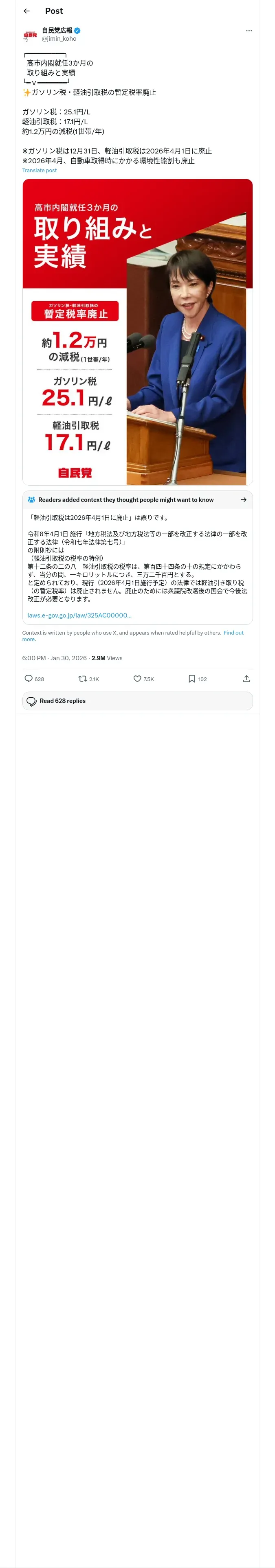275x1568 pixels.
Task: Expand the readers' context note arrow
Action: (x=243, y=500)
